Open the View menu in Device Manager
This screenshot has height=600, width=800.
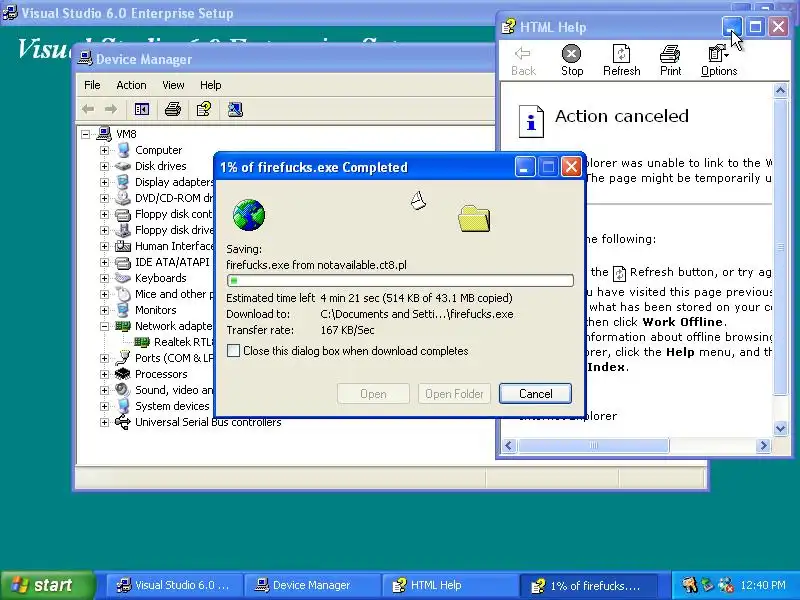tap(173, 85)
